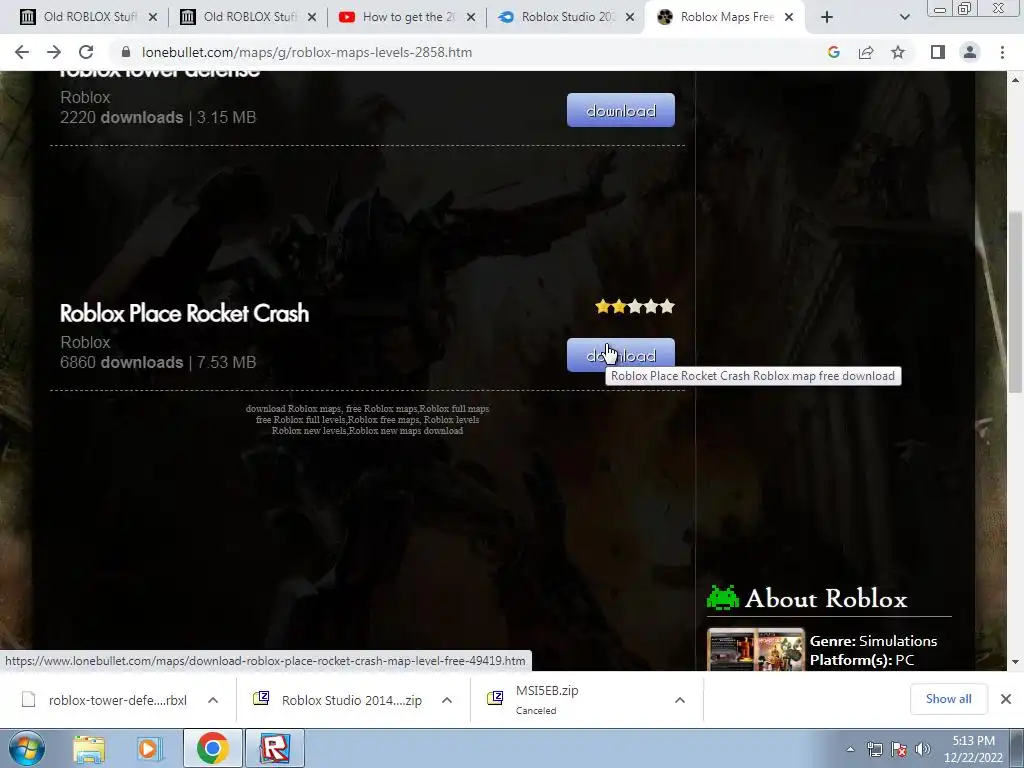The image size is (1024, 768).
Task: Click the '6860 downloads | 7.53 MB' text
Action: click(x=158, y=362)
